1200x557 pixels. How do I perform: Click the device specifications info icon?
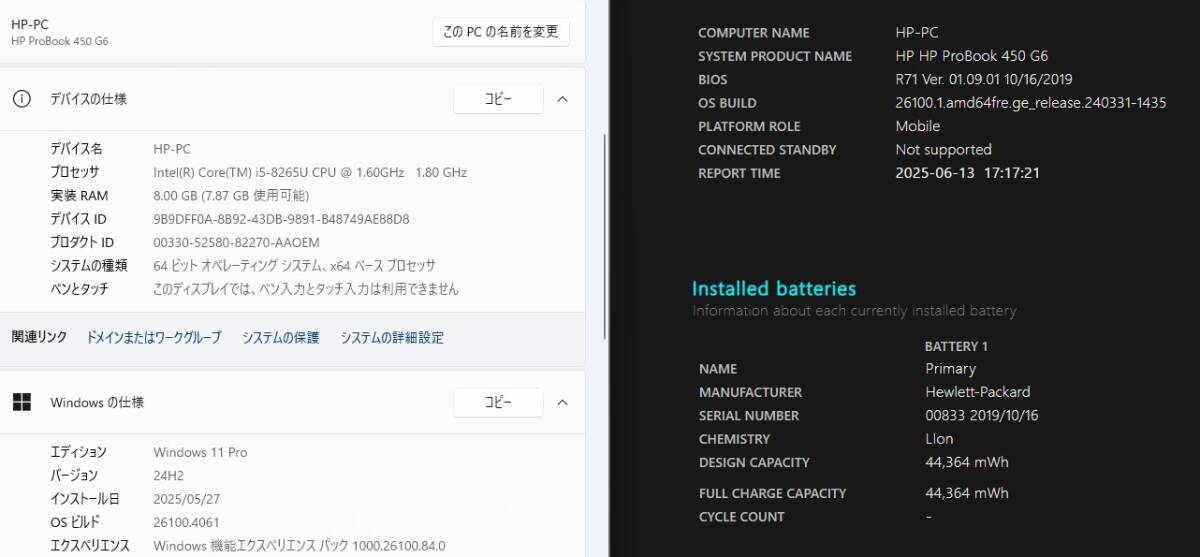pyautogui.click(x=21, y=99)
